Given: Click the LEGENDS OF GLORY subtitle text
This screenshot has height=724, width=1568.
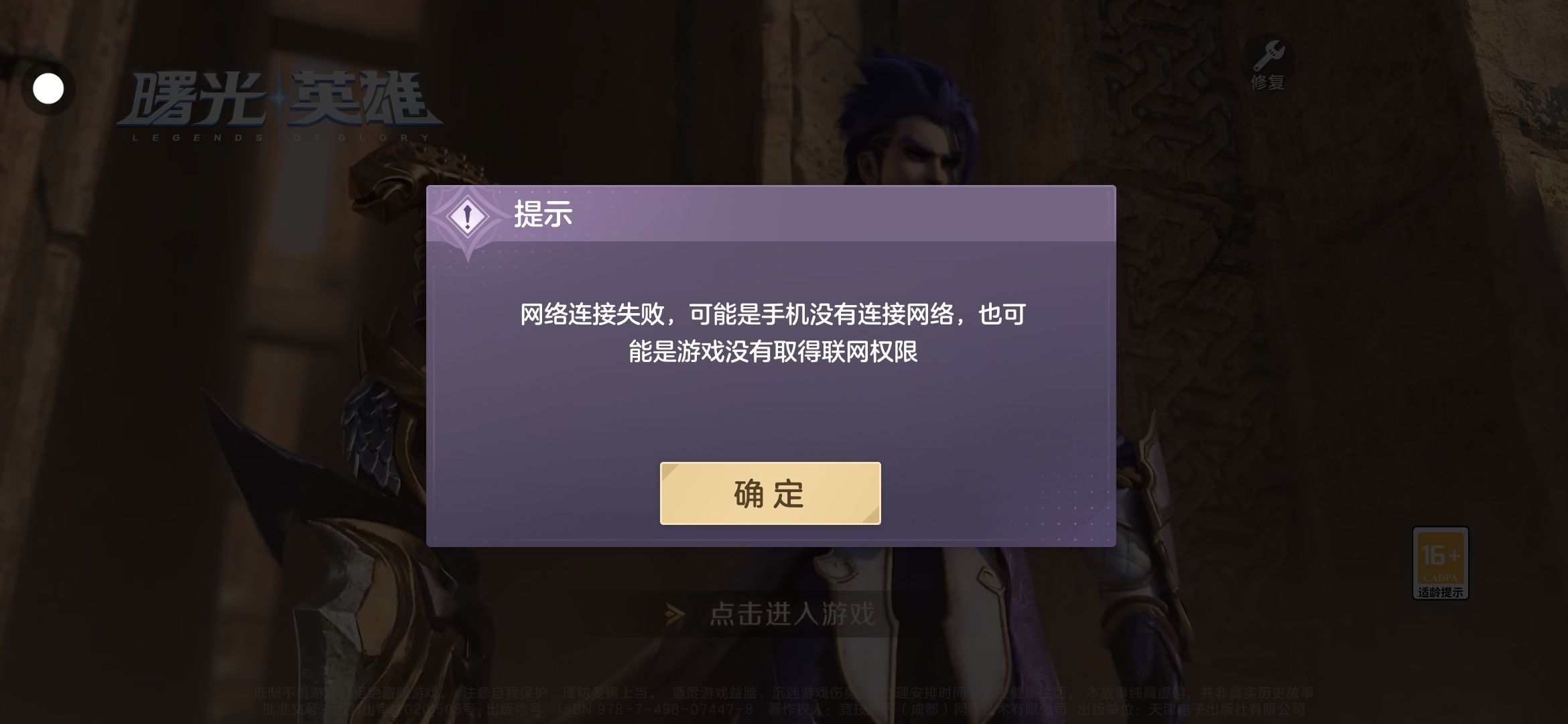Looking at the screenshot, I should 280,137.
